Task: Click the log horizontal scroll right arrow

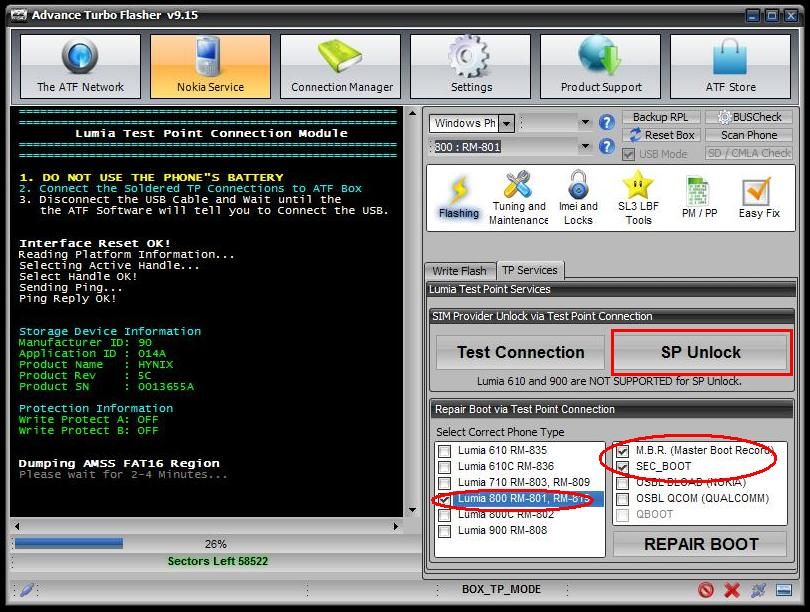Action: (396, 526)
